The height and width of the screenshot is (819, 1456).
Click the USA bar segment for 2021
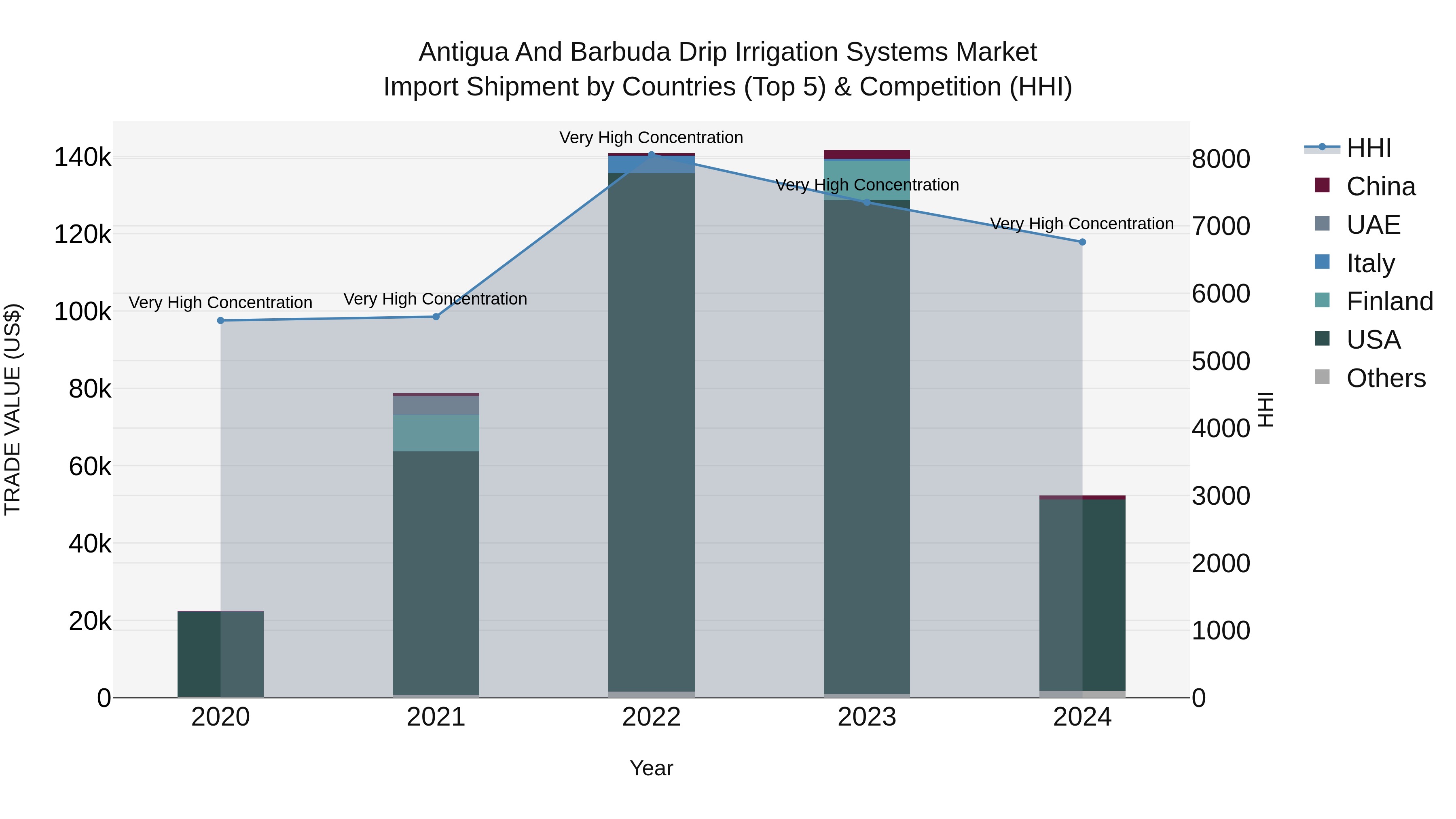pyautogui.click(x=436, y=573)
